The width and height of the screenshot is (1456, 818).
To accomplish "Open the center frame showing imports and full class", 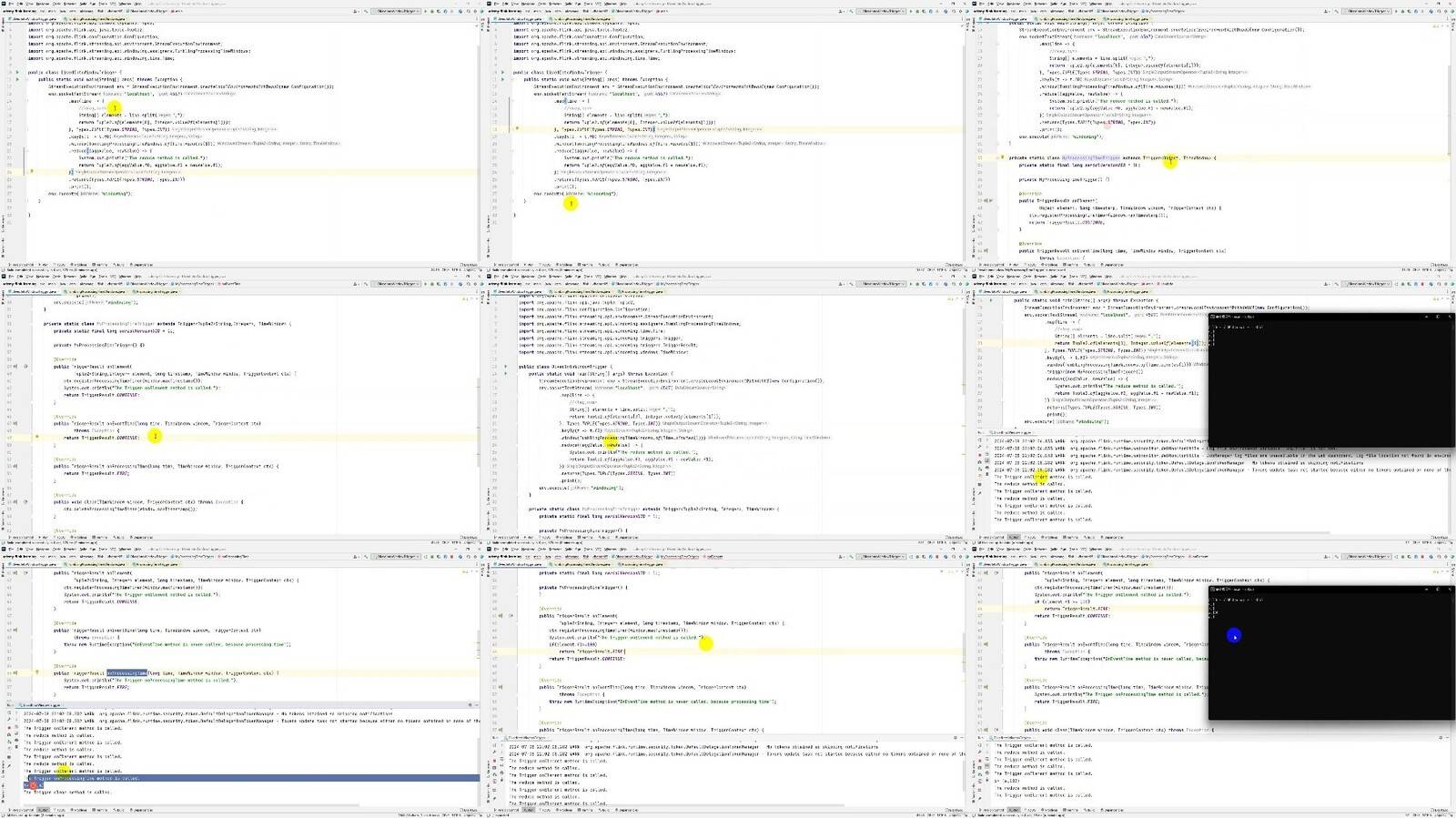I will 728,409.
